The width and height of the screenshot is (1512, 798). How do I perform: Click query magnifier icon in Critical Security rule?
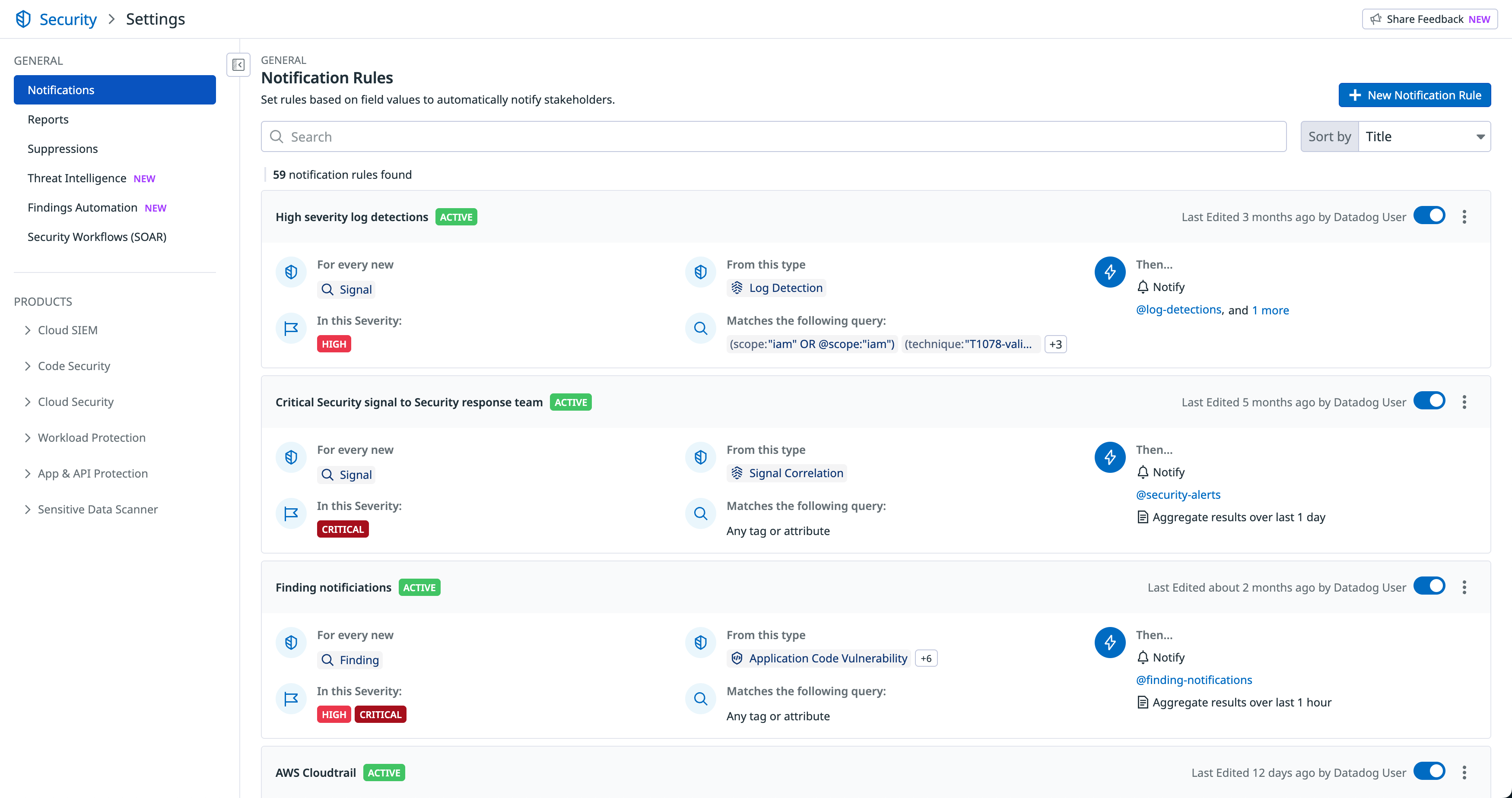(700, 513)
